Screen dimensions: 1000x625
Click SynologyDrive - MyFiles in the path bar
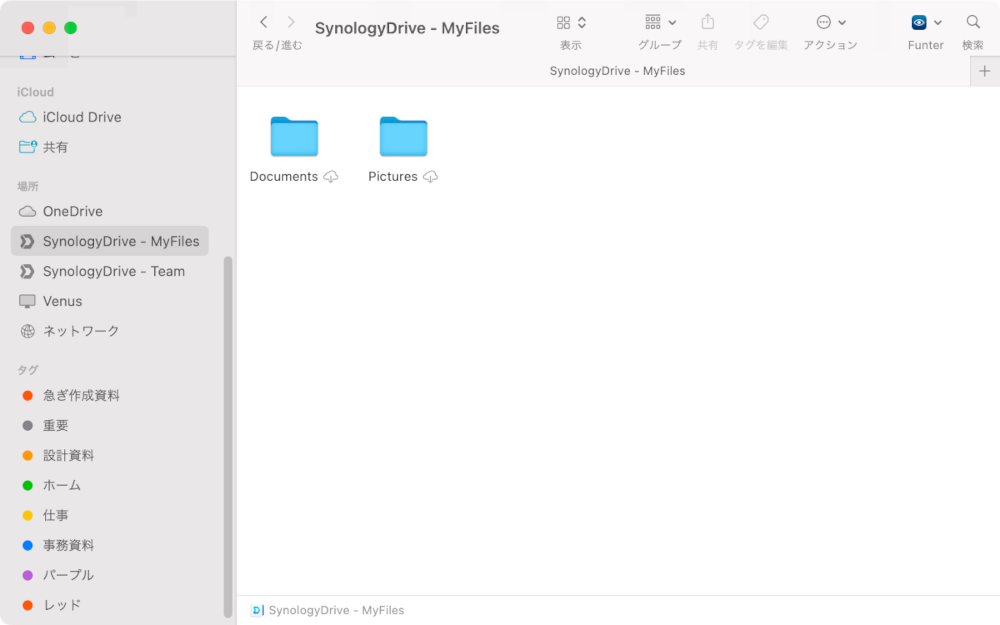[x=336, y=610]
